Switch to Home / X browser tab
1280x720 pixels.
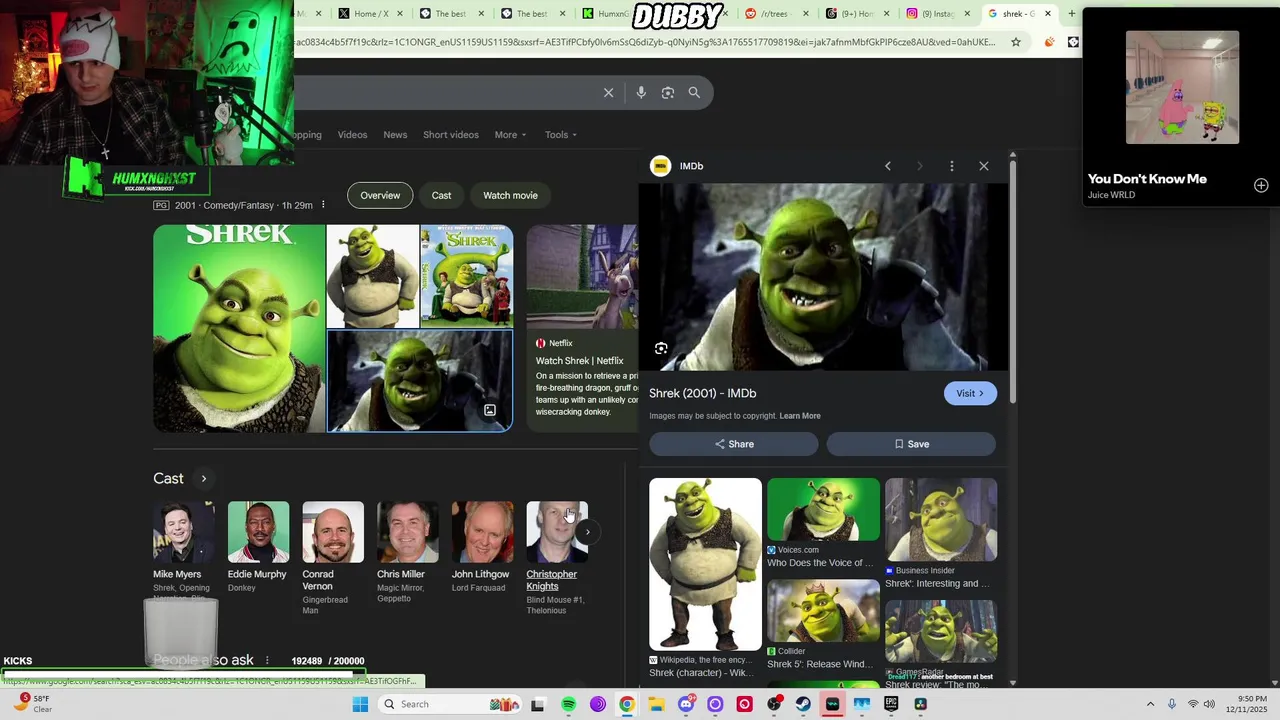370,14
